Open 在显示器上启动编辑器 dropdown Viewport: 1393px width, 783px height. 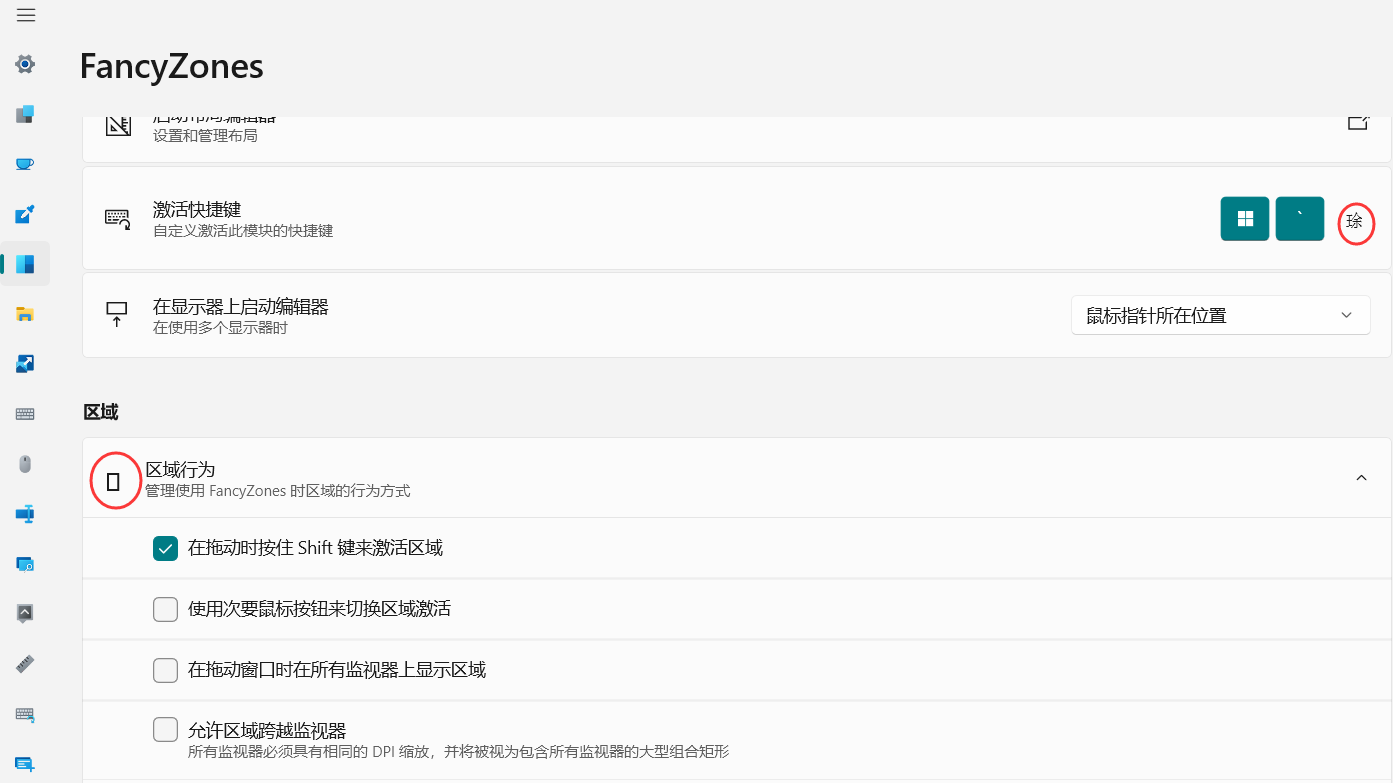(1220, 314)
